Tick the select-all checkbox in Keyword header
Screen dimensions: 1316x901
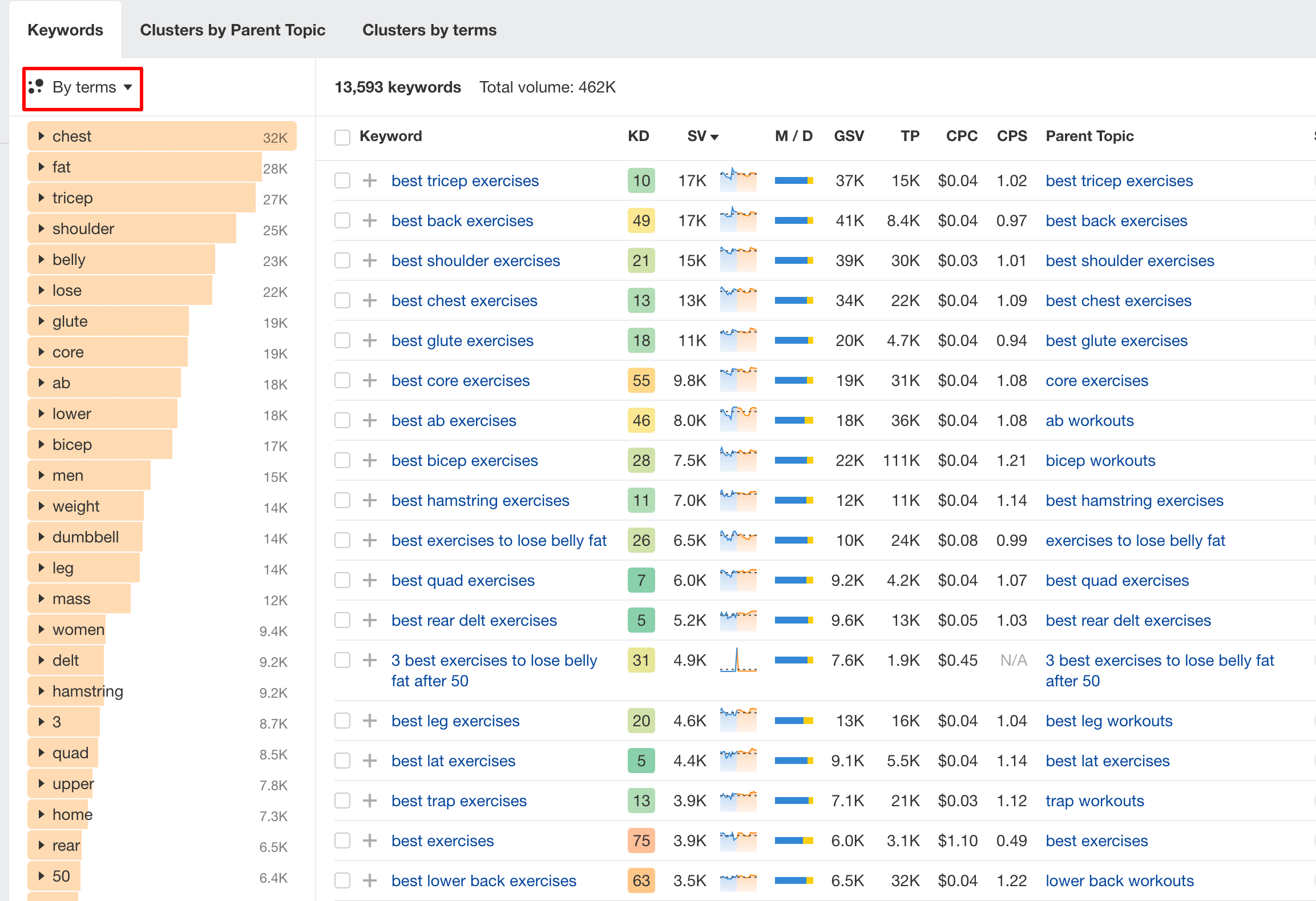342,137
